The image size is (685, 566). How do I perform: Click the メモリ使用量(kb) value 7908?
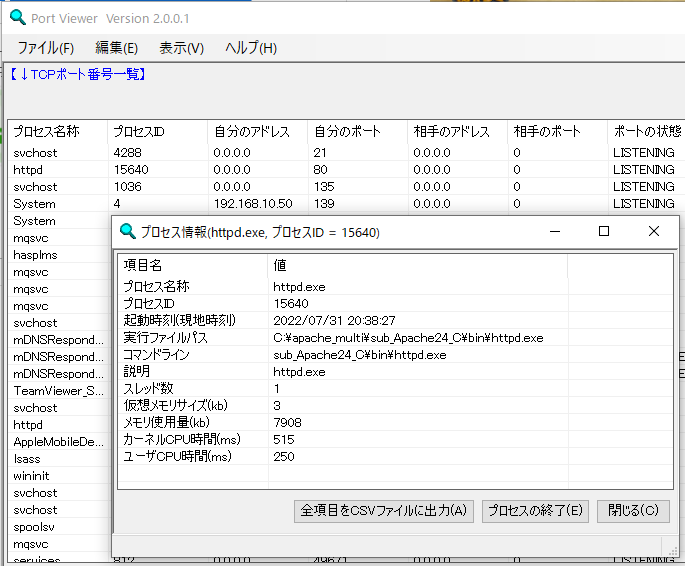(x=287, y=422)
